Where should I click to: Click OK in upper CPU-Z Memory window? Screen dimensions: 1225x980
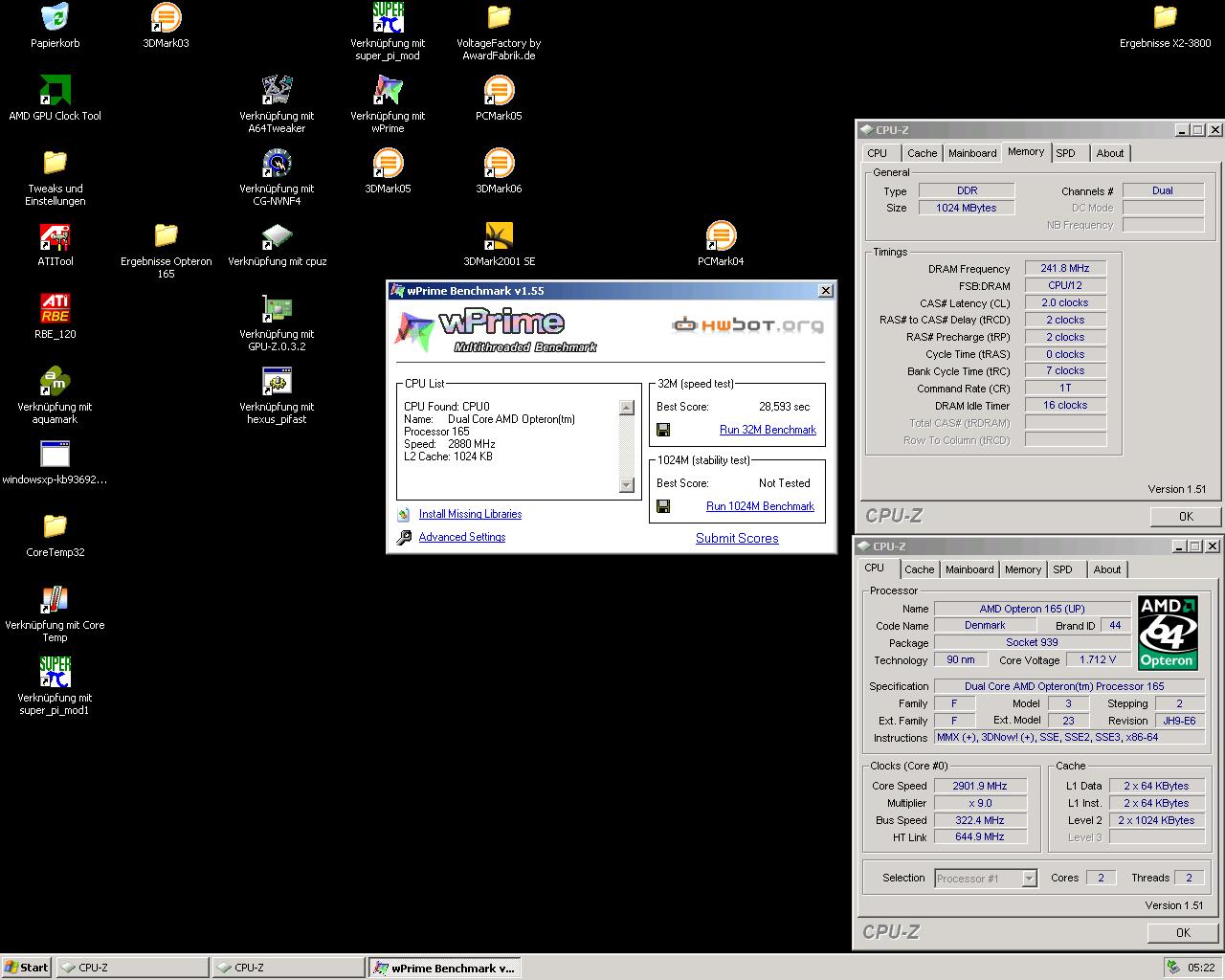click(x=1186, y=516)
